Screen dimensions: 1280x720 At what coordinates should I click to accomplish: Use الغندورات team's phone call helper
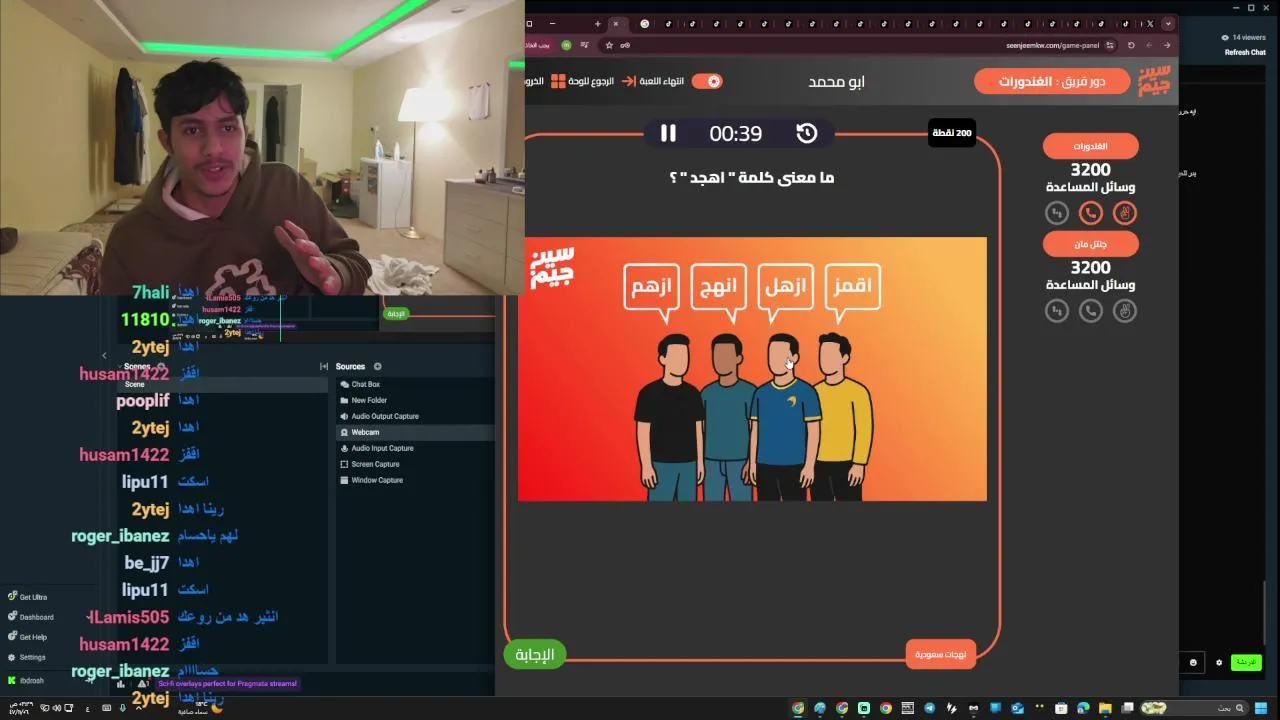(1091, 213)
